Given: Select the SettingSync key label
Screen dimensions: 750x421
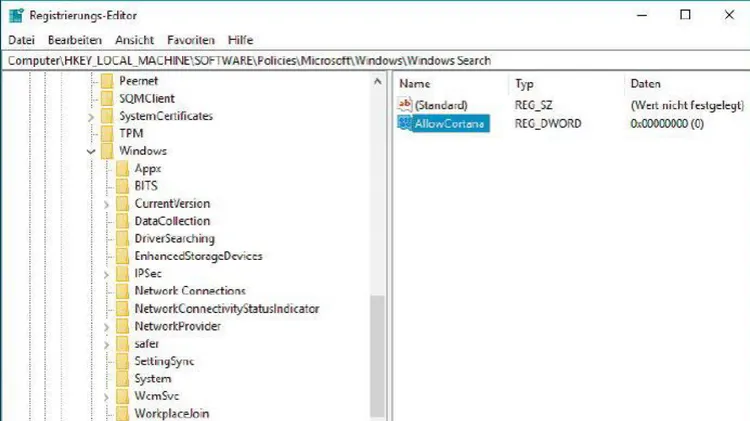Looking at the screenshot, I should click(164, 361).
